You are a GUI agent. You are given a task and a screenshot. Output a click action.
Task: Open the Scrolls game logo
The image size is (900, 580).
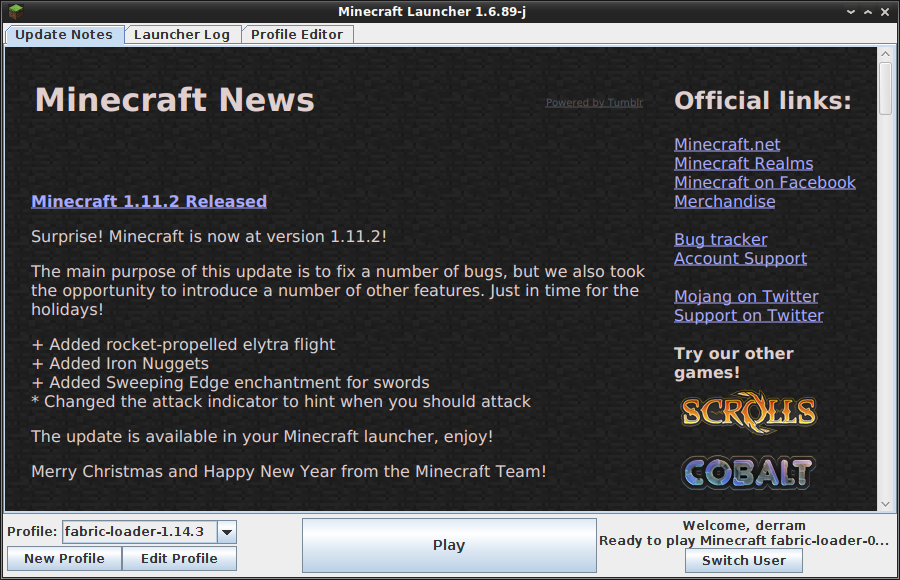click(x=748, y=412)
